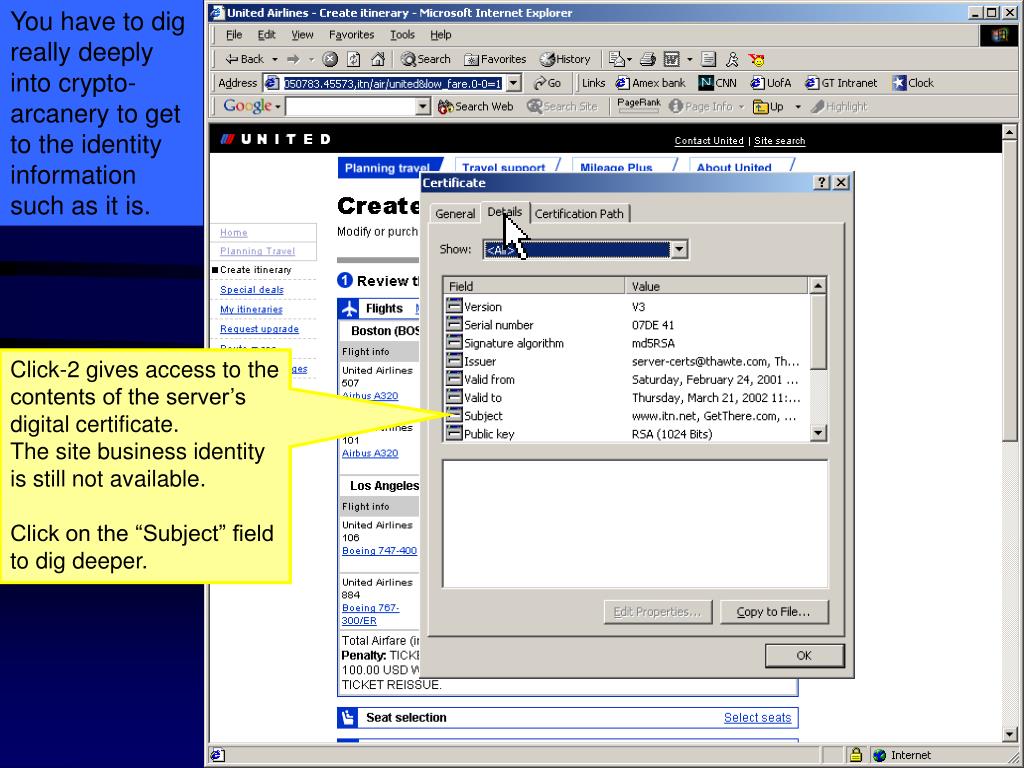Open History in the IE toolbar
Image resolution: width=1024 pixels, height=768 pixels.
point(565,59)
